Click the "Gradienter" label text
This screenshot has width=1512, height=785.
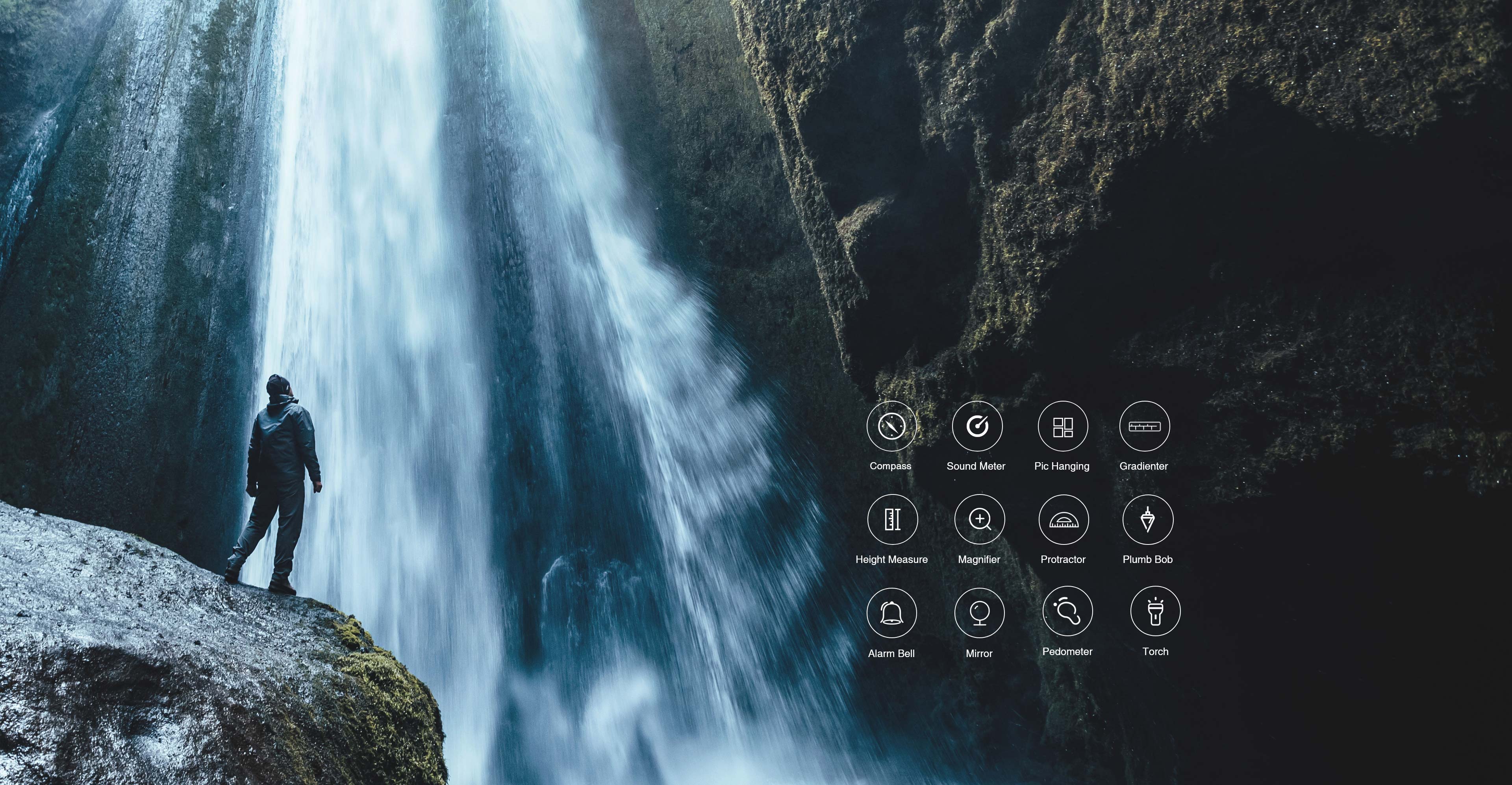coord(1143,466)
